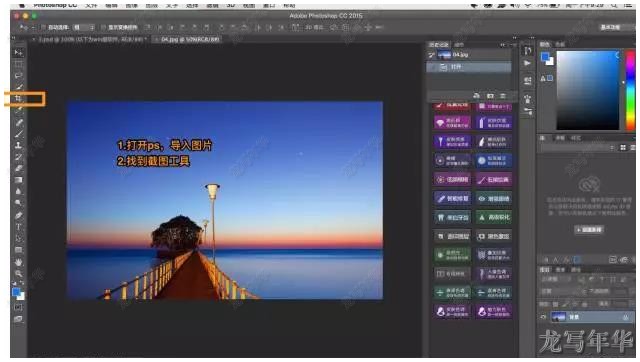The image size is (640, 362).
Task: Click the rainbow hue slider in Color panel
Action: [x=631, y=90]
